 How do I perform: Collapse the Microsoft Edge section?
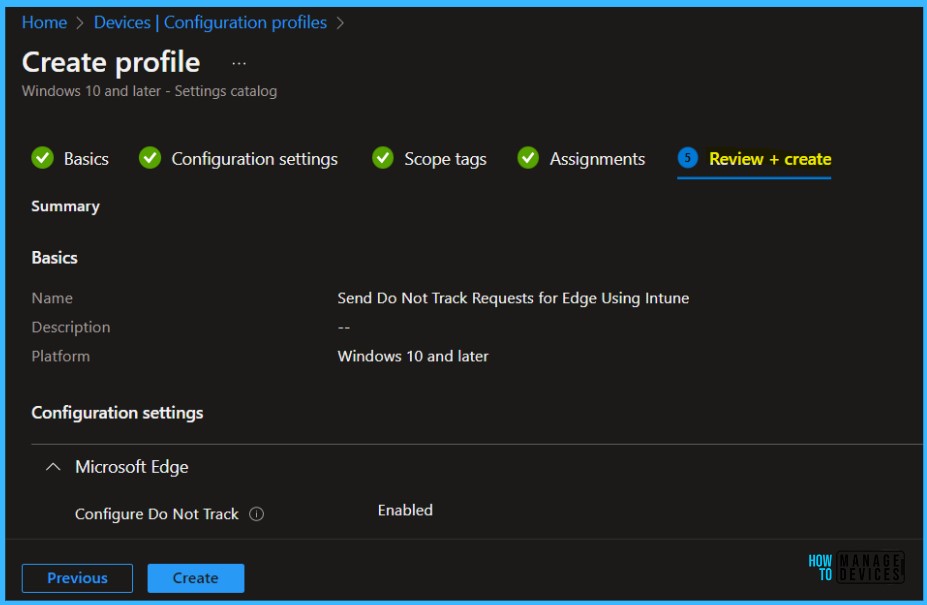click(x=53, y=467)
